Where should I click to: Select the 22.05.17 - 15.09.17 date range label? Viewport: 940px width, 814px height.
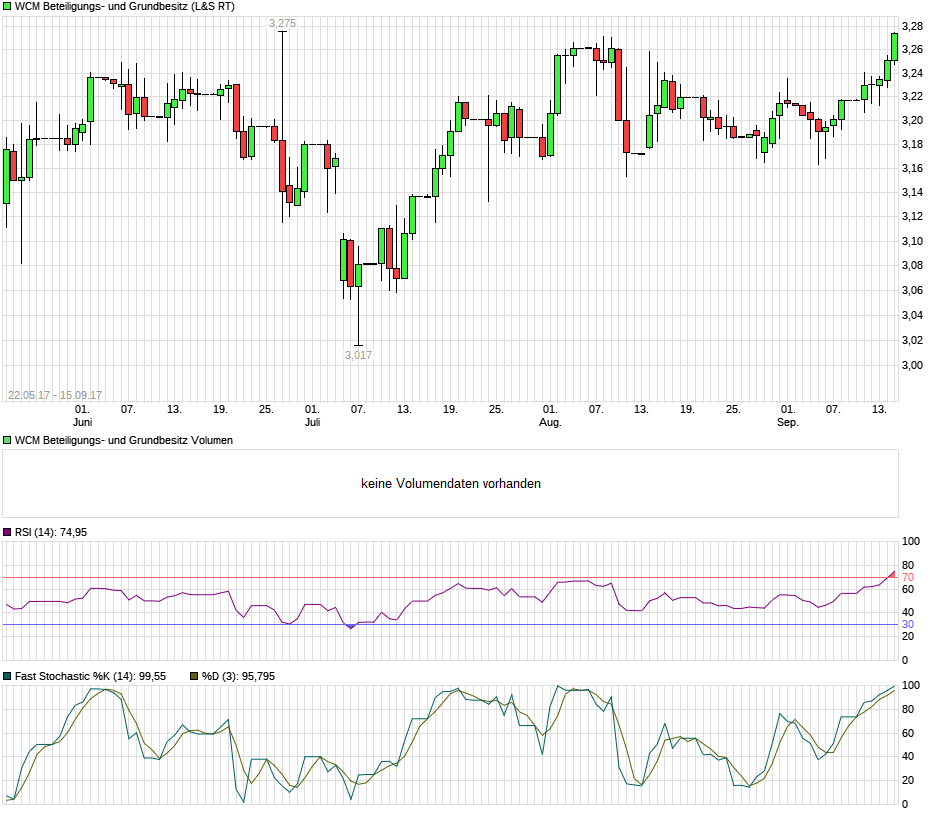tap(54, 395)
